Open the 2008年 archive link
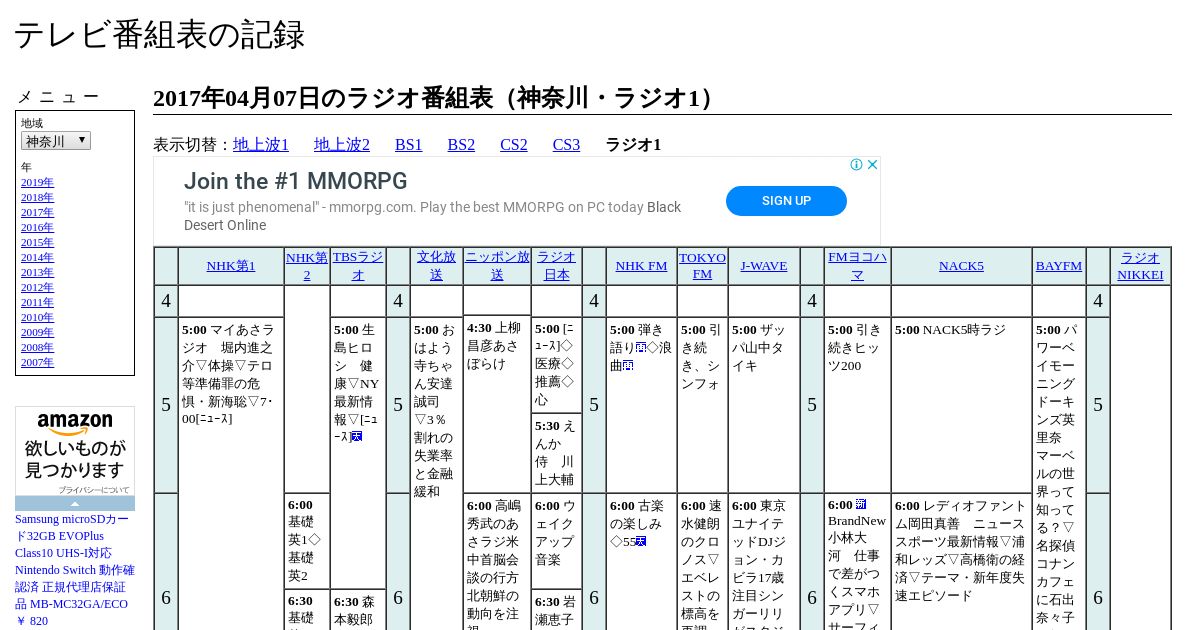 (37, 347)
